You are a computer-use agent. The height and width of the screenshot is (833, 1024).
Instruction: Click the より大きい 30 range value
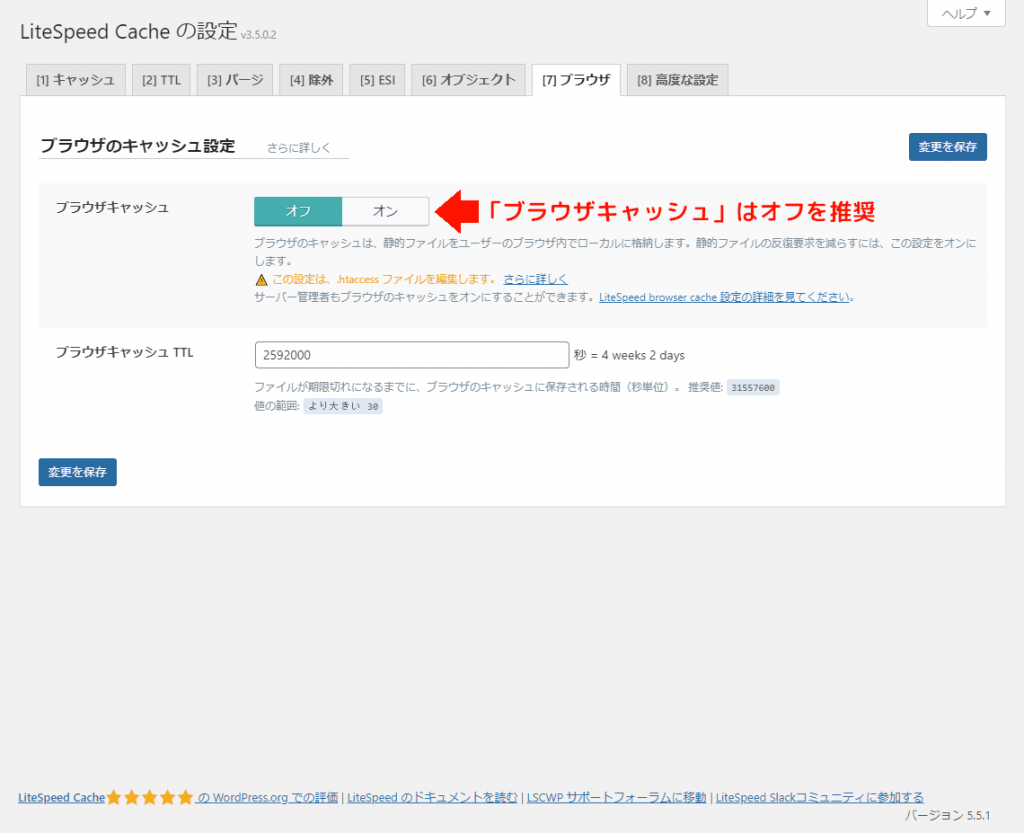point(343,406)
